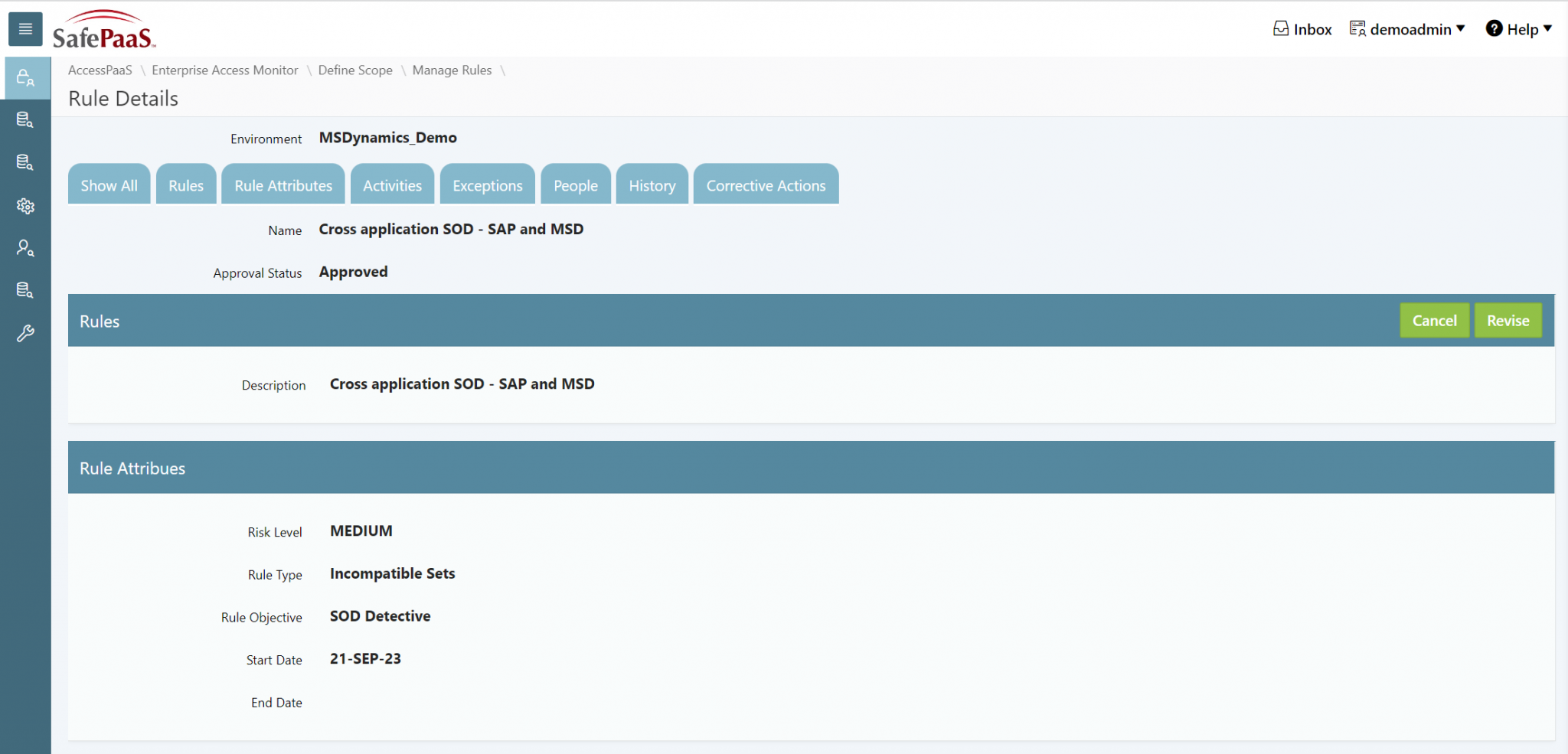1568x754 pixels.
Task: Click the Revise button
Action: click(x=1508, y=321)
